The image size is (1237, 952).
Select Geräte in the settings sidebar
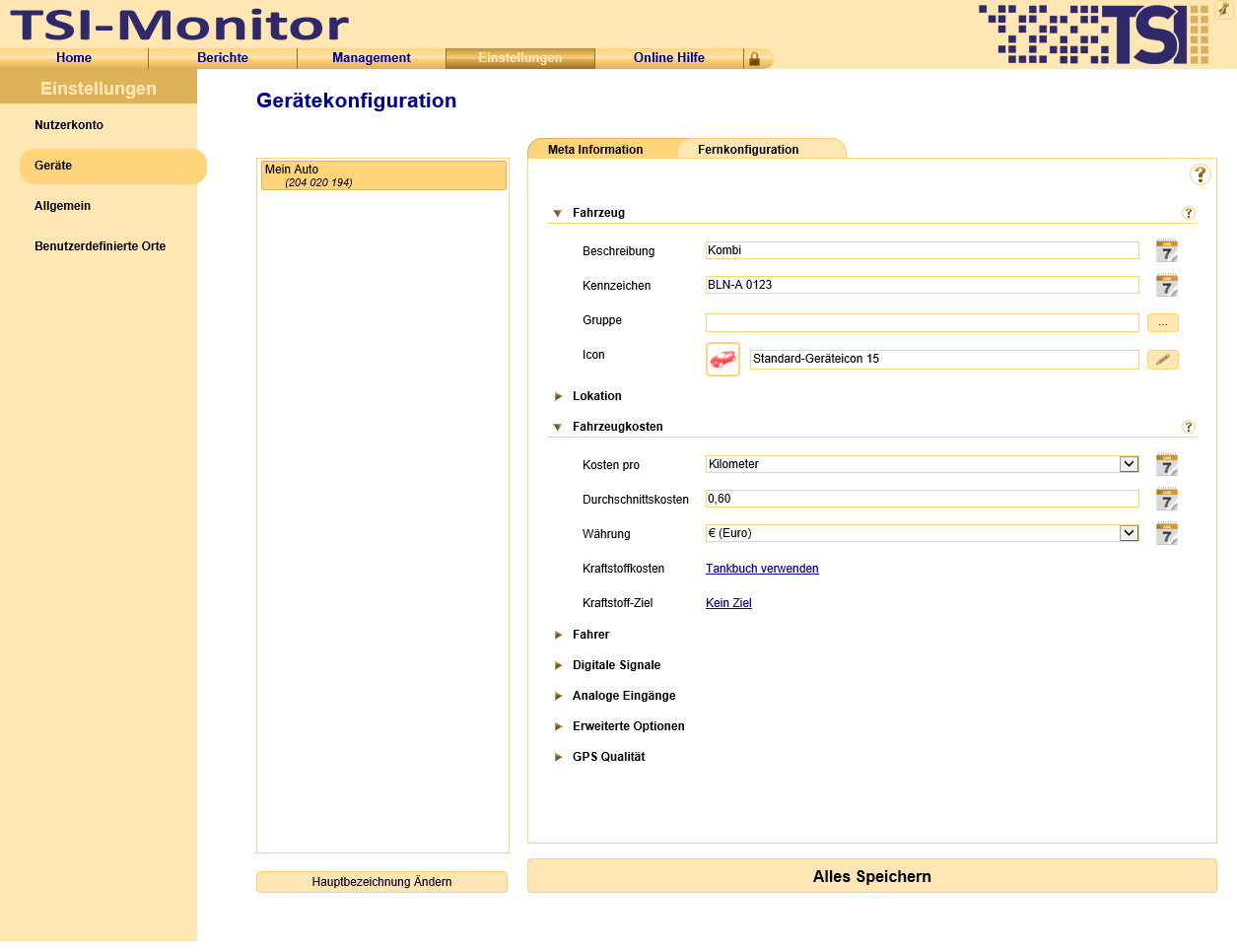(113, 166)
